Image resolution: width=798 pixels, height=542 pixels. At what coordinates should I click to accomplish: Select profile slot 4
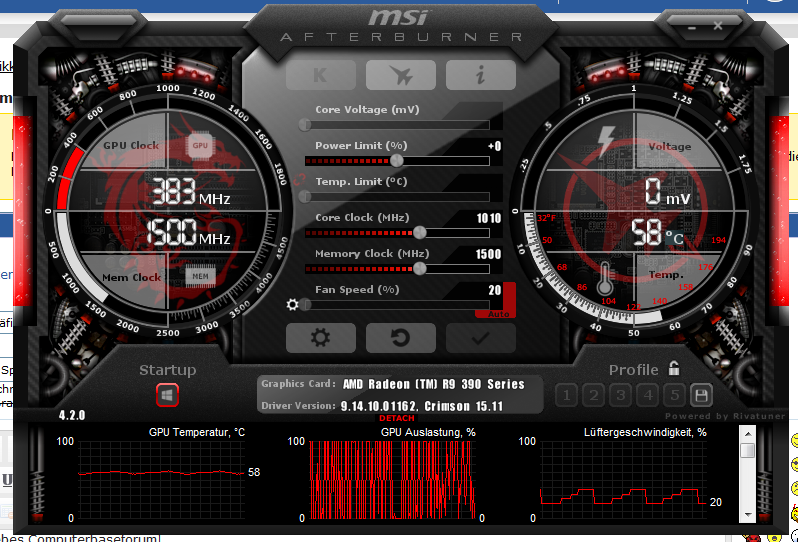[x=647, y=395]
